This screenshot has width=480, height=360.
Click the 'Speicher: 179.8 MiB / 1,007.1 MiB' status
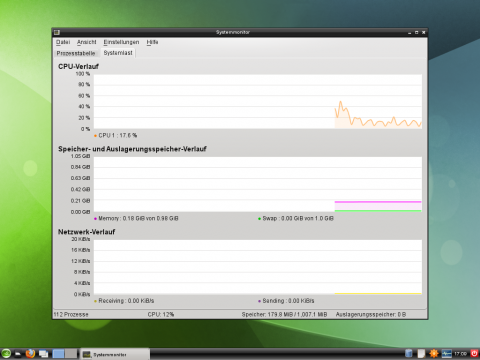(x=284, y=314)
